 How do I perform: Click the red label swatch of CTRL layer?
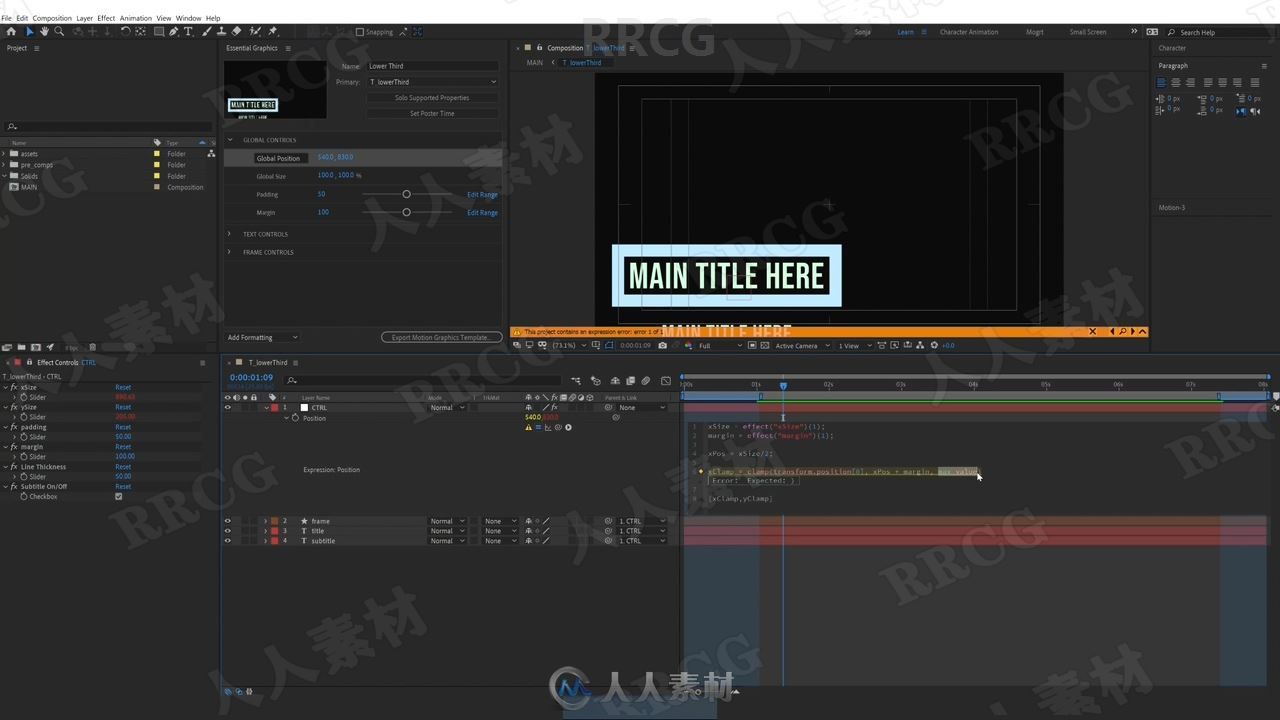pos(273,408)
